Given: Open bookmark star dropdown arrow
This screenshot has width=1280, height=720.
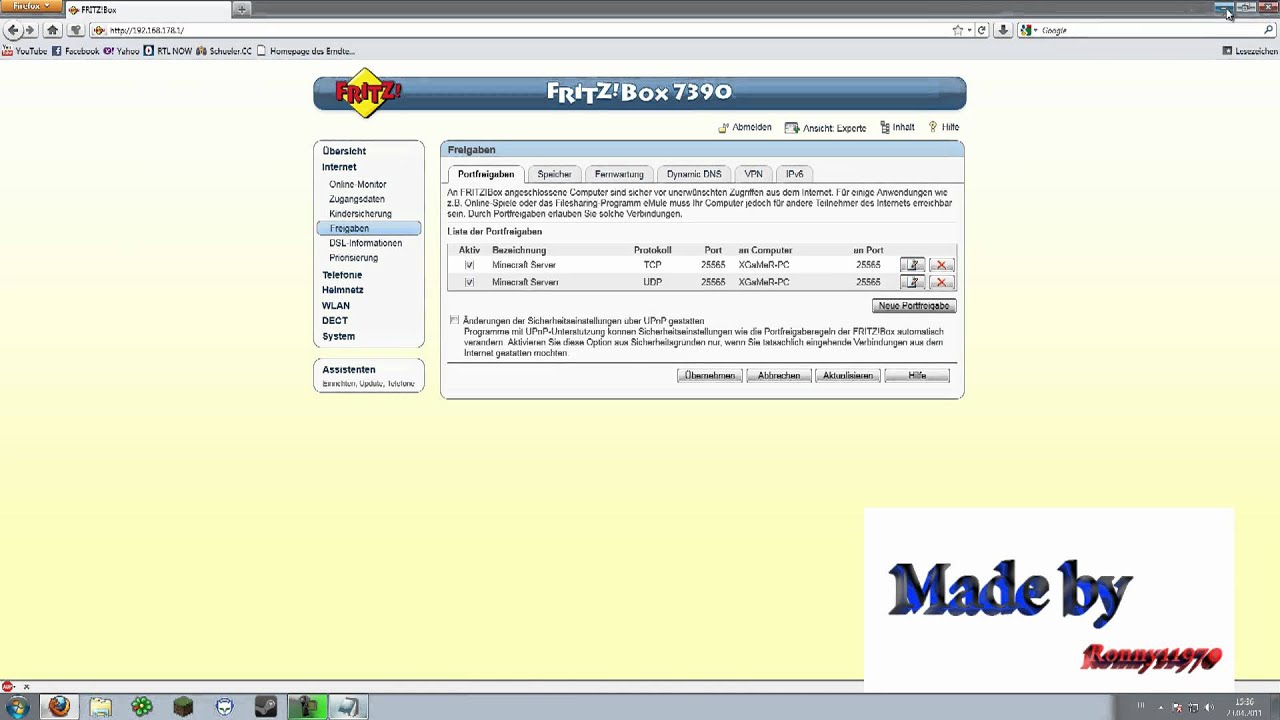Looking at the screenshot, I should tap(969, 30).
